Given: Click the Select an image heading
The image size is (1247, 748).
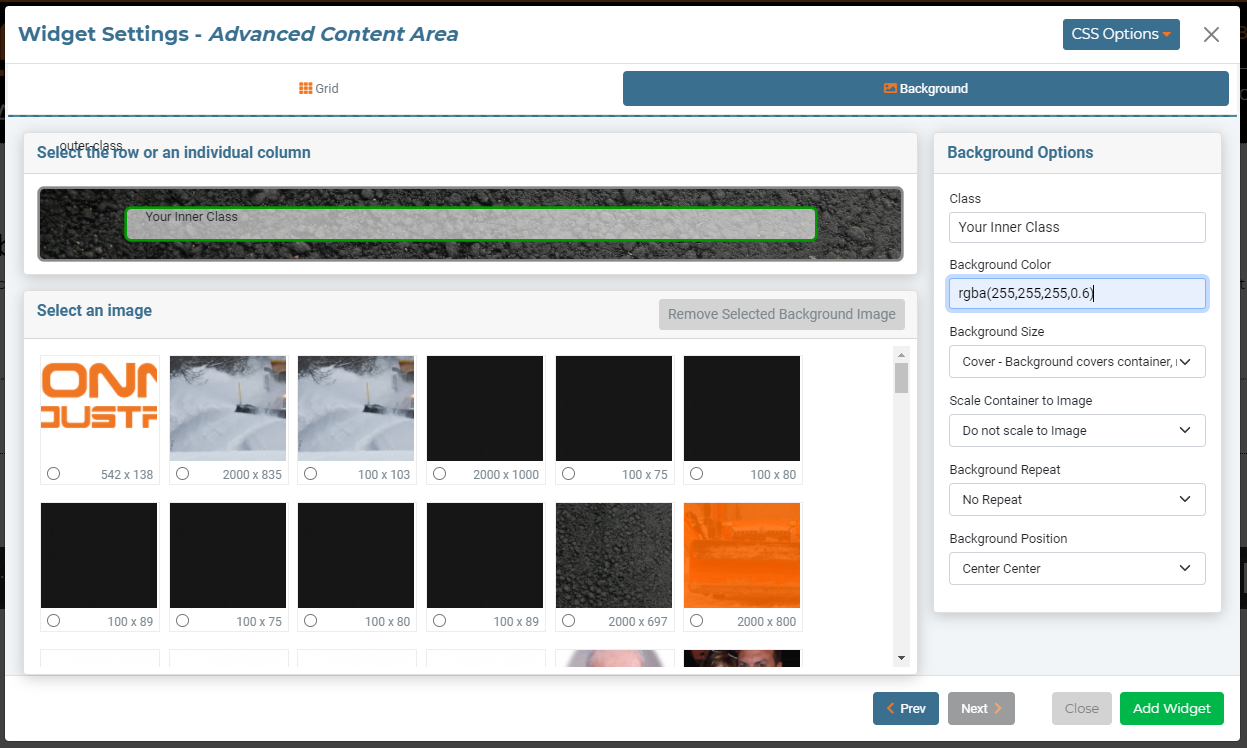Looking at the screenshot, I should click(94, 310).
